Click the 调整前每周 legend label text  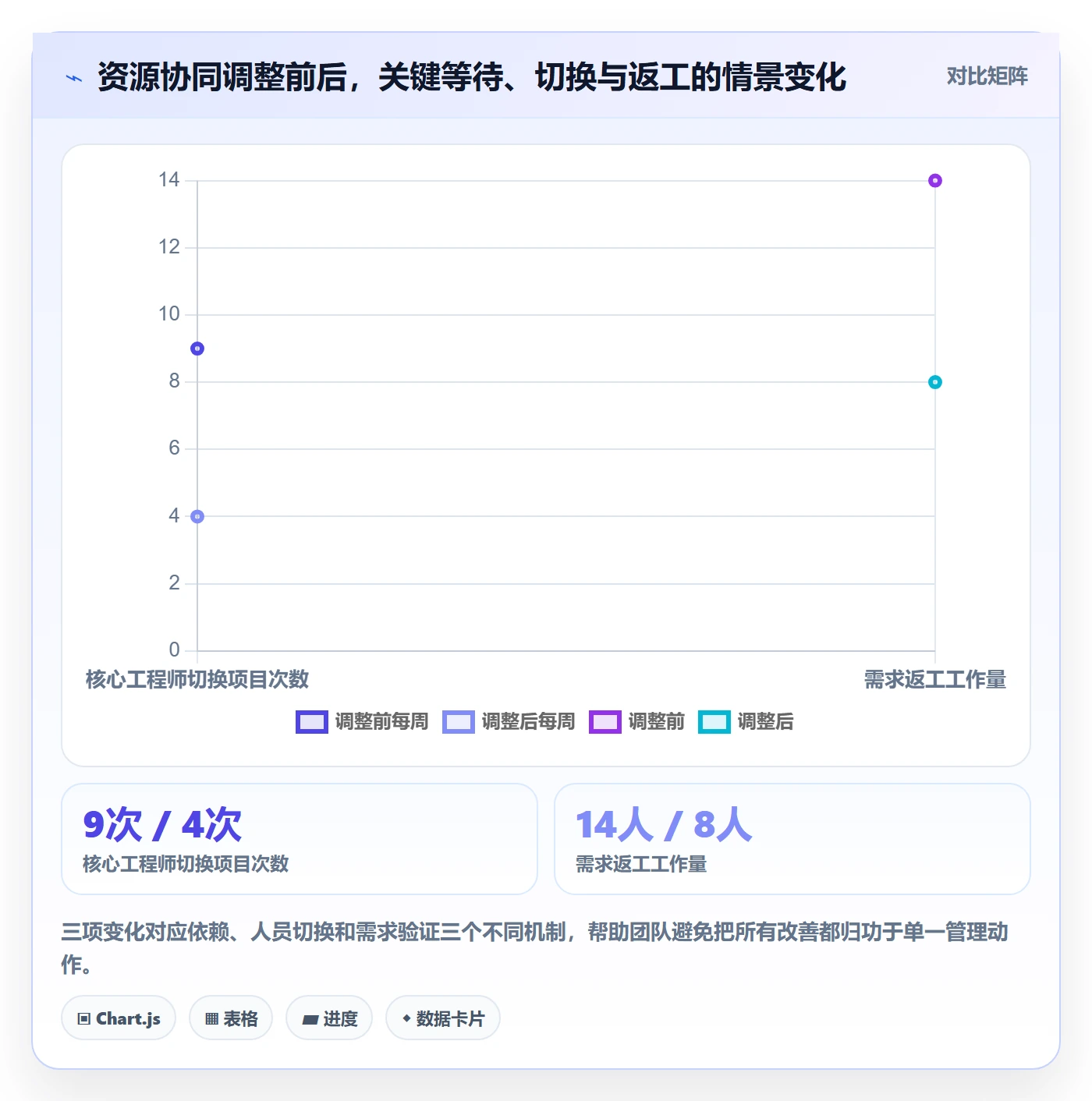[381, 722]
